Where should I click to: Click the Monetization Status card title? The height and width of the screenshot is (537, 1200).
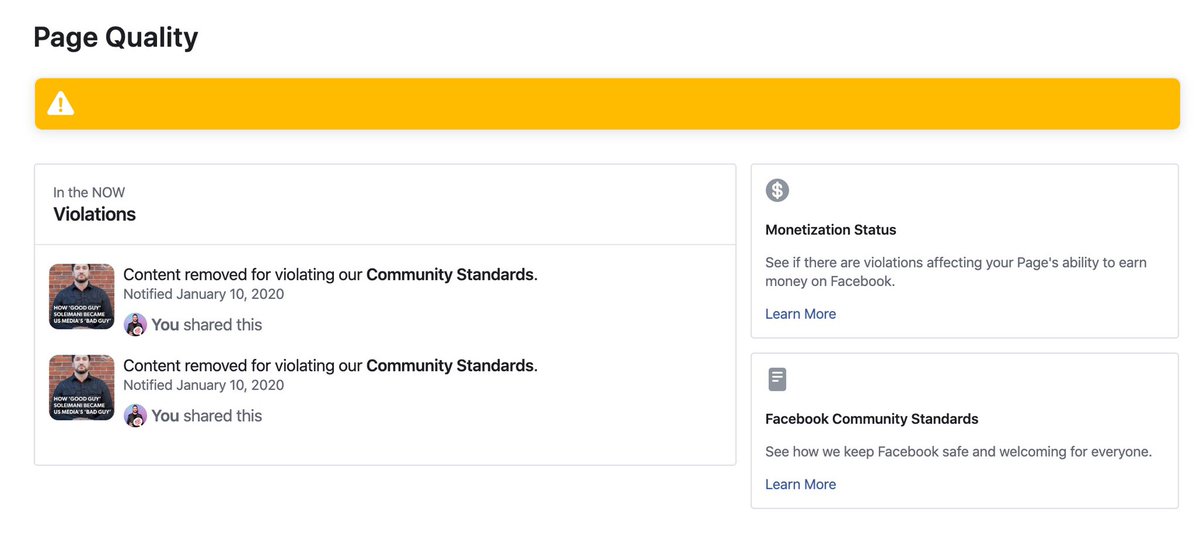coord(831,230)
